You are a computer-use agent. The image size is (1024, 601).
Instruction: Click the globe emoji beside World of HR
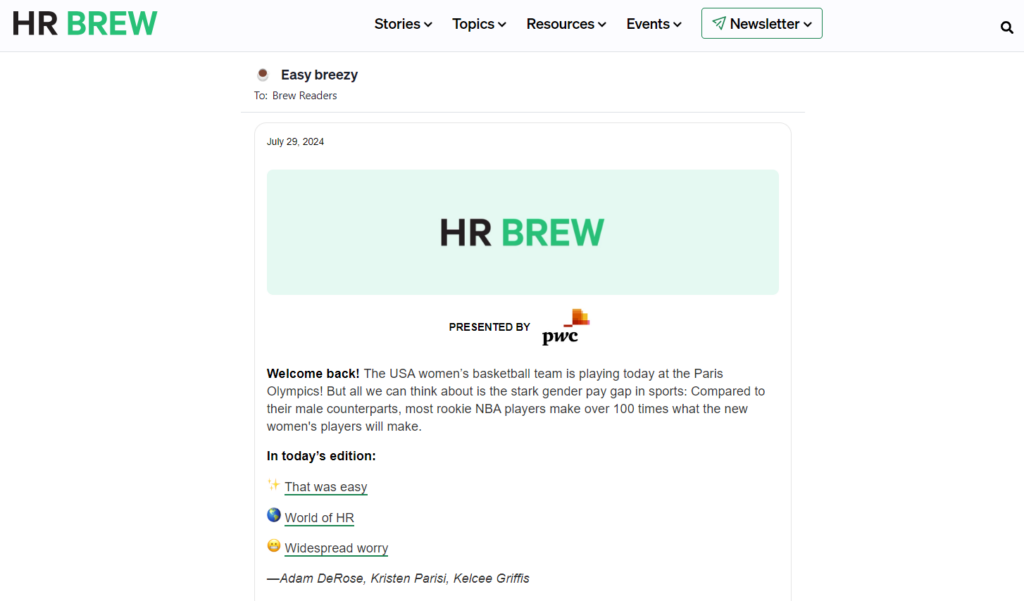coord(274,515)
